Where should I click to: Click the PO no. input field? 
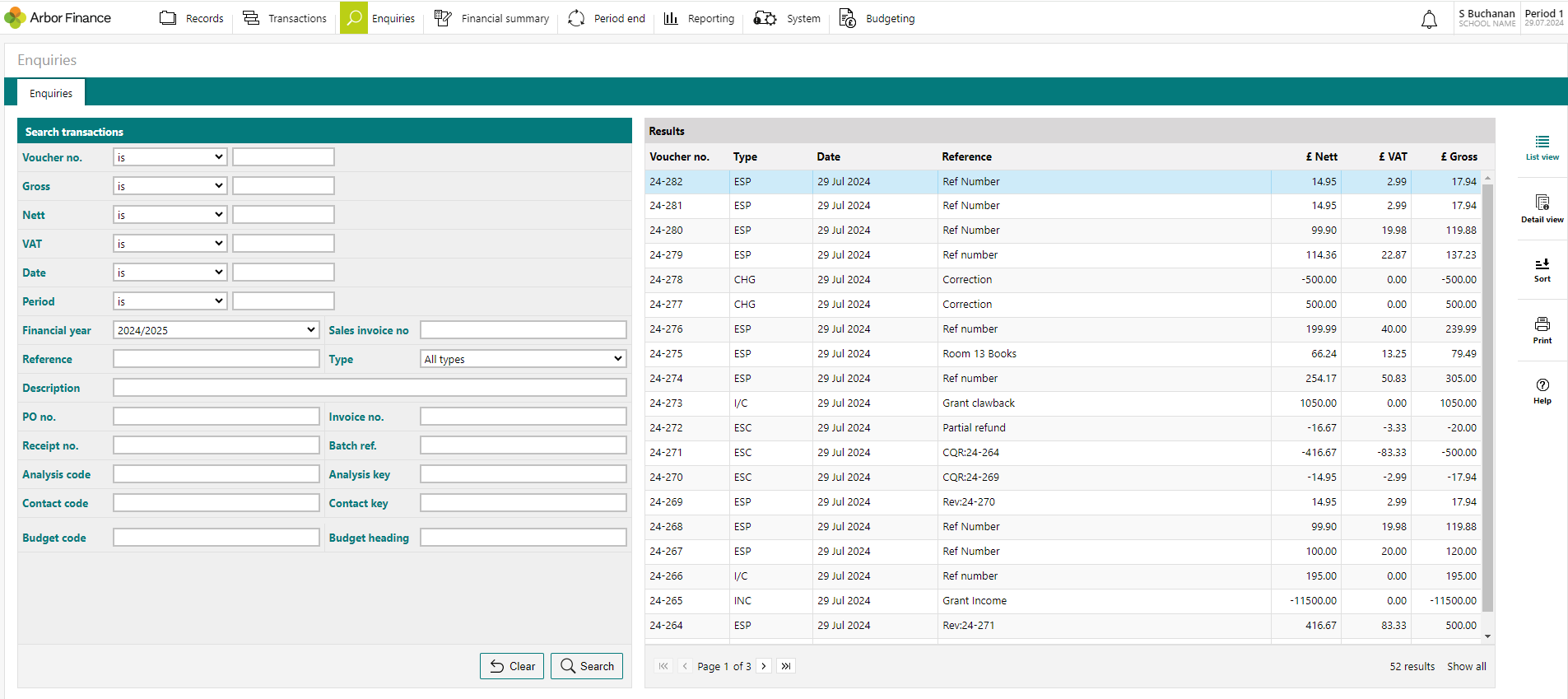point(216,417)
